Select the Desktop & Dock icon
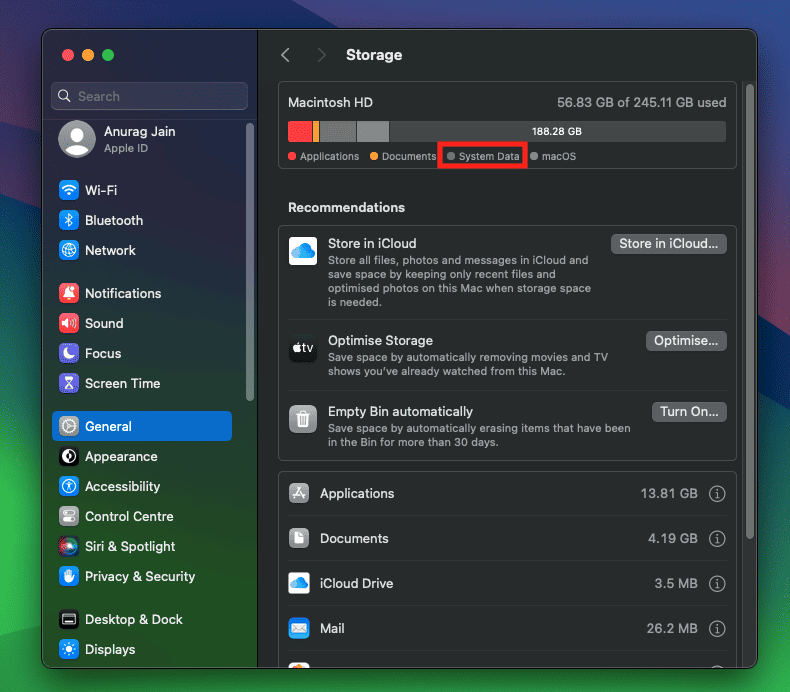 (x=69, y=619)
